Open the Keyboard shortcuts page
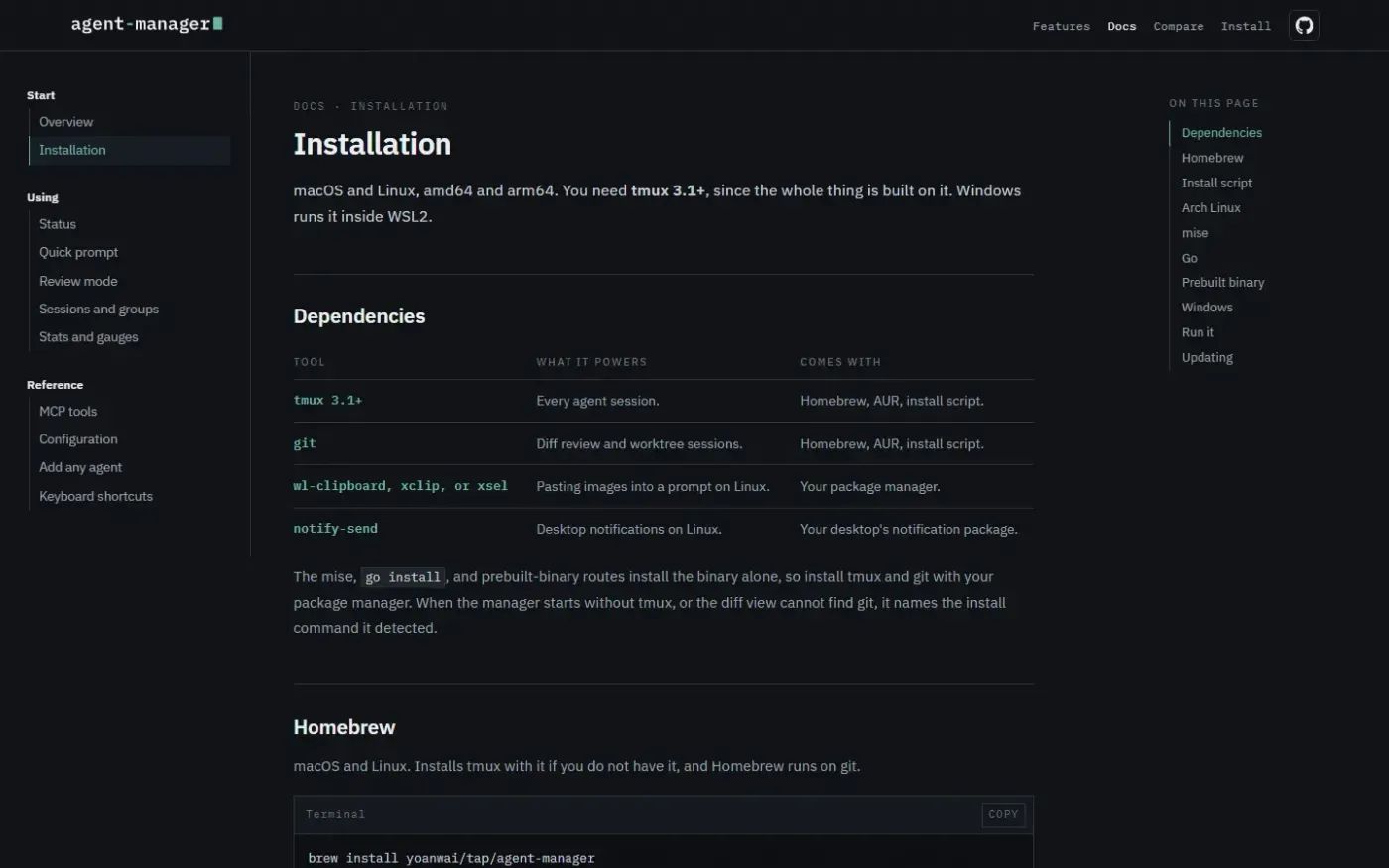Image resolution: width=1389 pixels, height=868 pixels. (95, 496)
